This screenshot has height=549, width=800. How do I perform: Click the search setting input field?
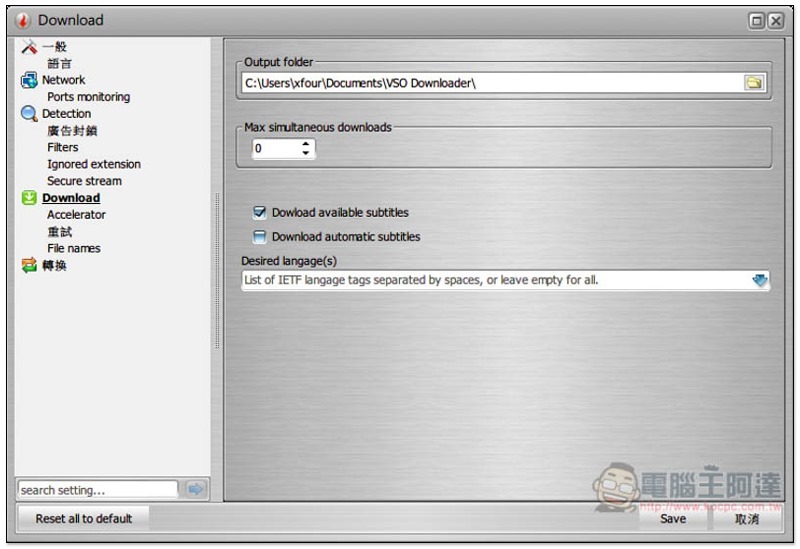pyautogui.click(x=97, y=490)
